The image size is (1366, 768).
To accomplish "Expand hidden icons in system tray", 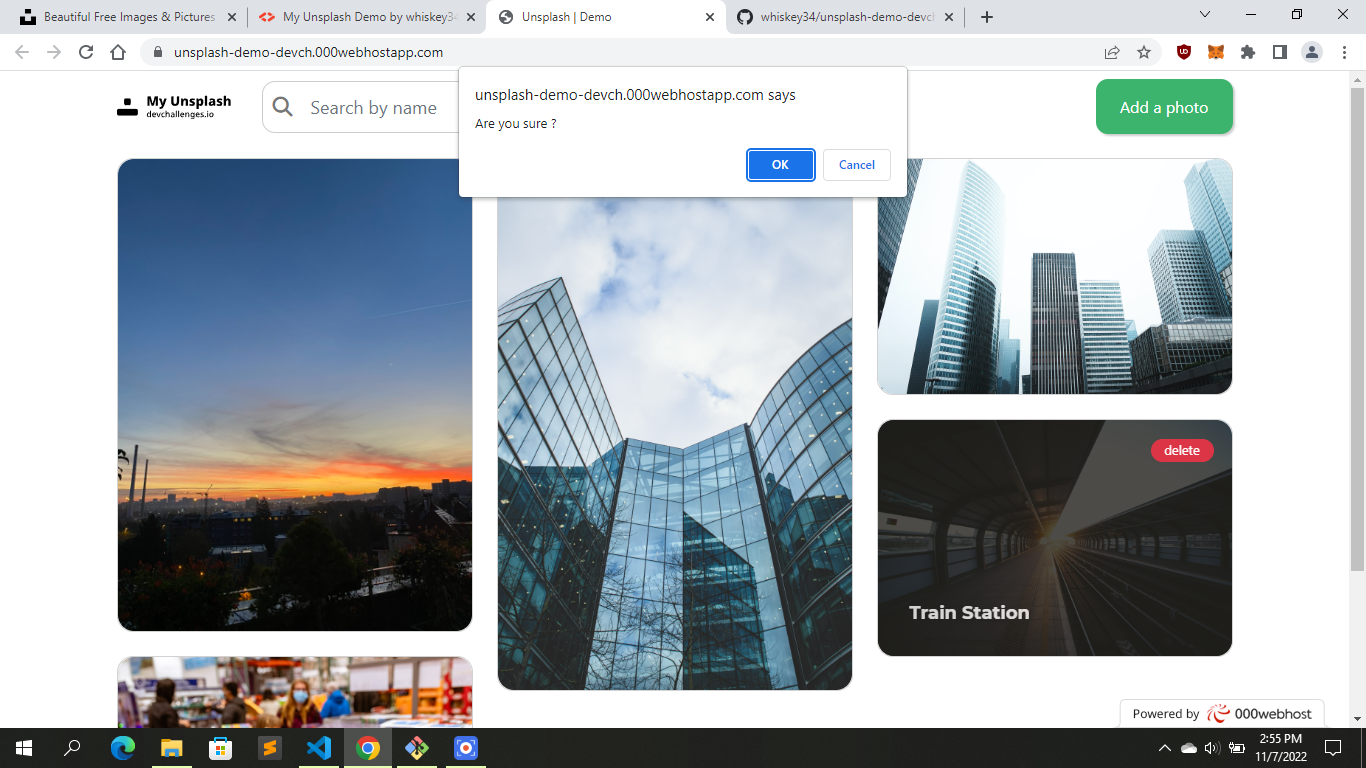I will pyautogui.click(x=1163, y=748).
